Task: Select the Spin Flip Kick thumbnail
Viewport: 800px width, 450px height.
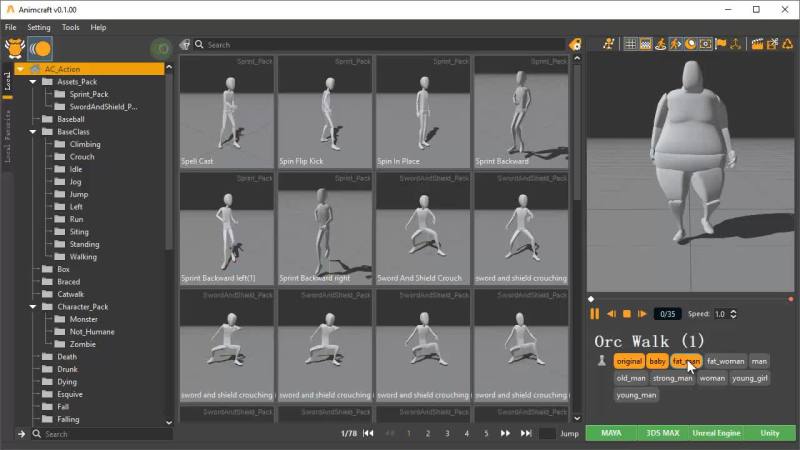Action: 324,112
